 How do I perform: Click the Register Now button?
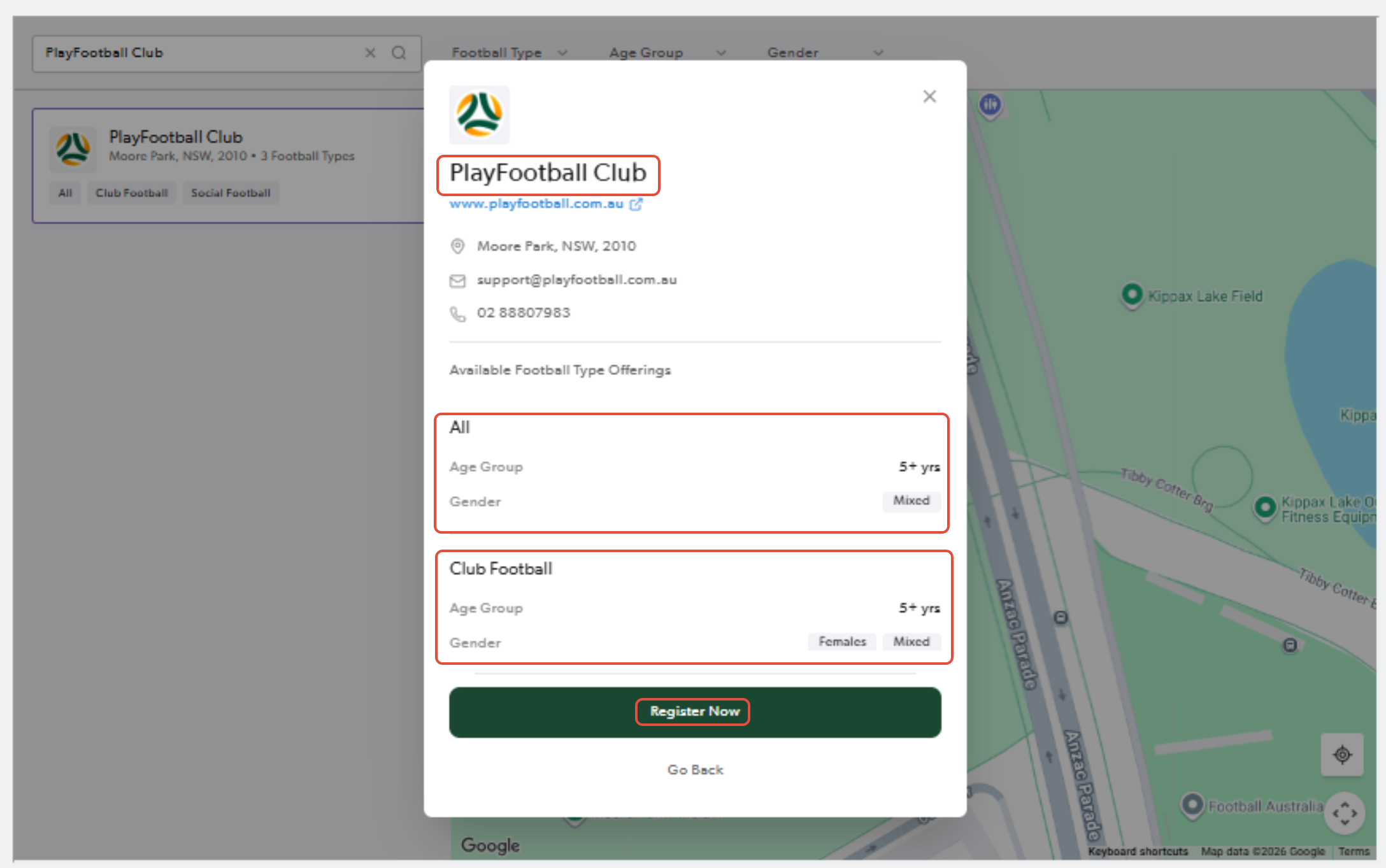pyautogui.click(x=695, y=712)
